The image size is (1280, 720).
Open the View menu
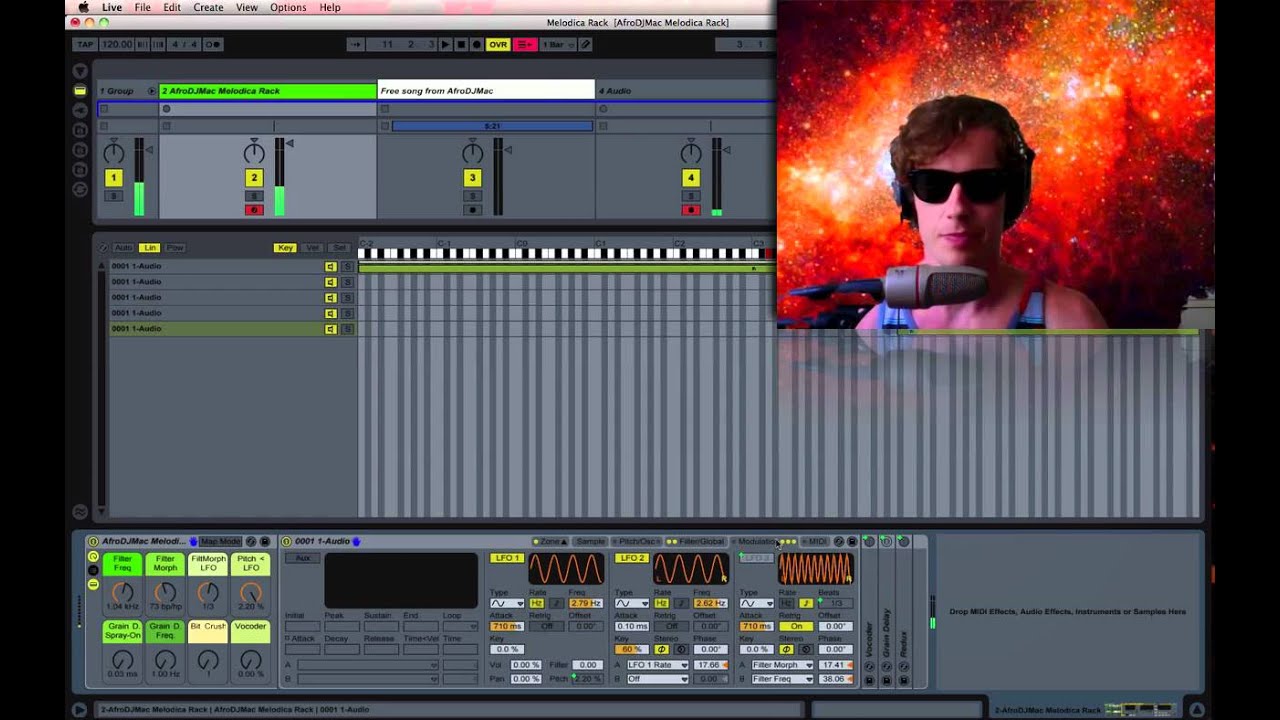click(247, 7)
